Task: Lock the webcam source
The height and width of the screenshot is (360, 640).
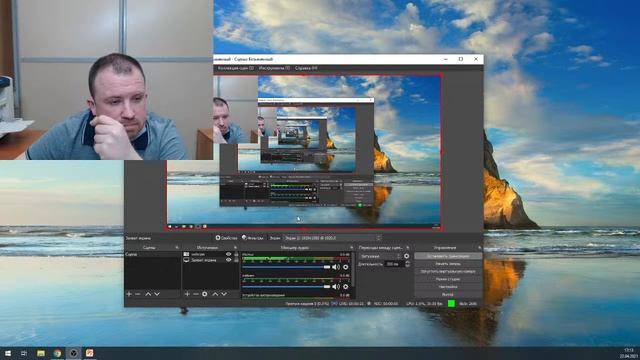Action: (x=236, y=254)
